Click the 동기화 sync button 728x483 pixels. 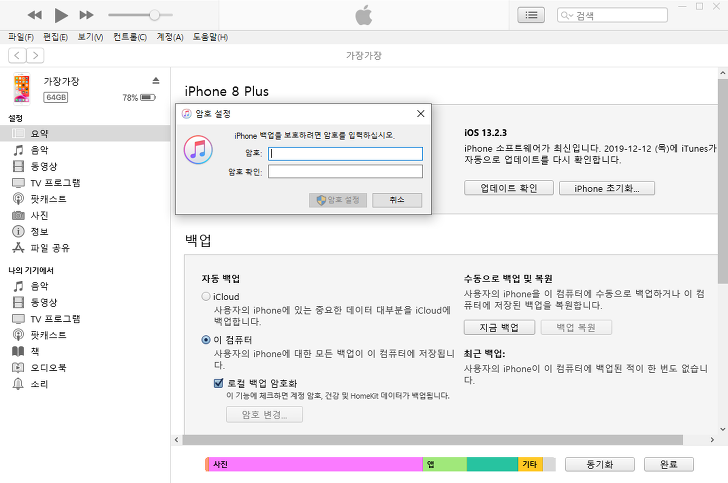(x=599, y=464)
